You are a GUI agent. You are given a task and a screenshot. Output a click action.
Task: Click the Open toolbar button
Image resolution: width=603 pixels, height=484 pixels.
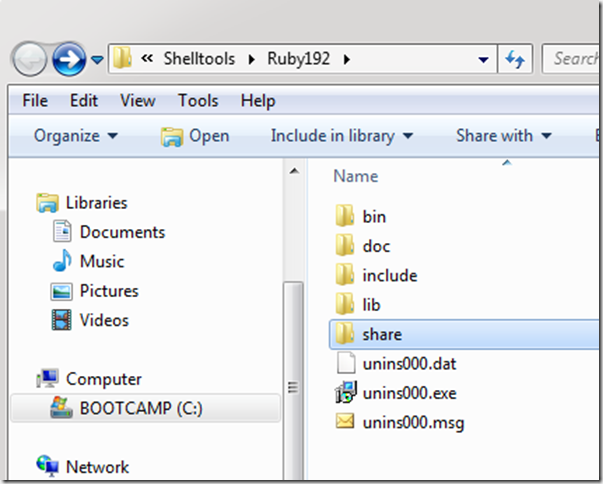pyautogui.click(x=196, y=136)
